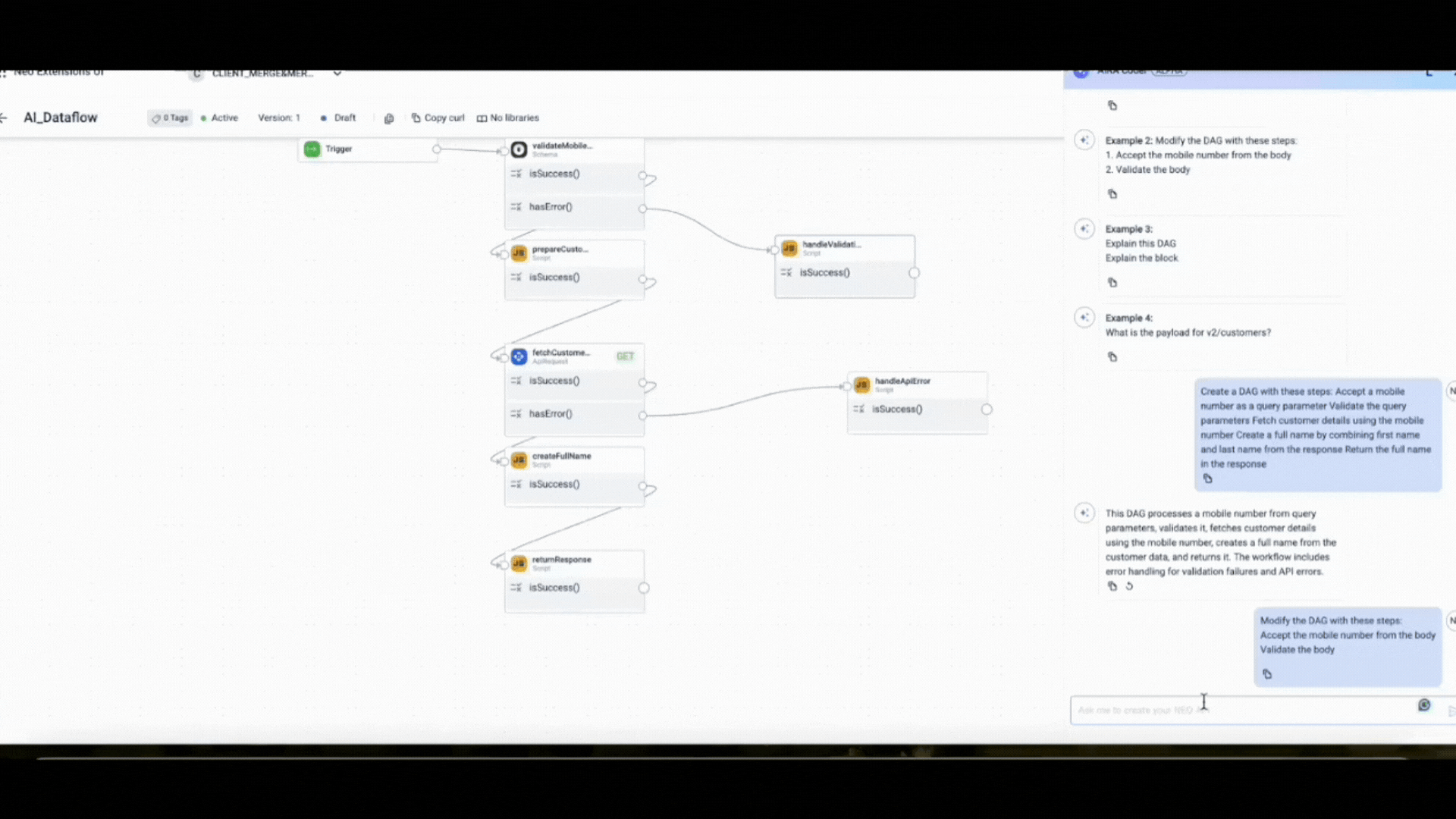Select the validateMobile schema node icon
This screenshot has width=1456, height=819.
pyautogui.click(x=519, y=149)
